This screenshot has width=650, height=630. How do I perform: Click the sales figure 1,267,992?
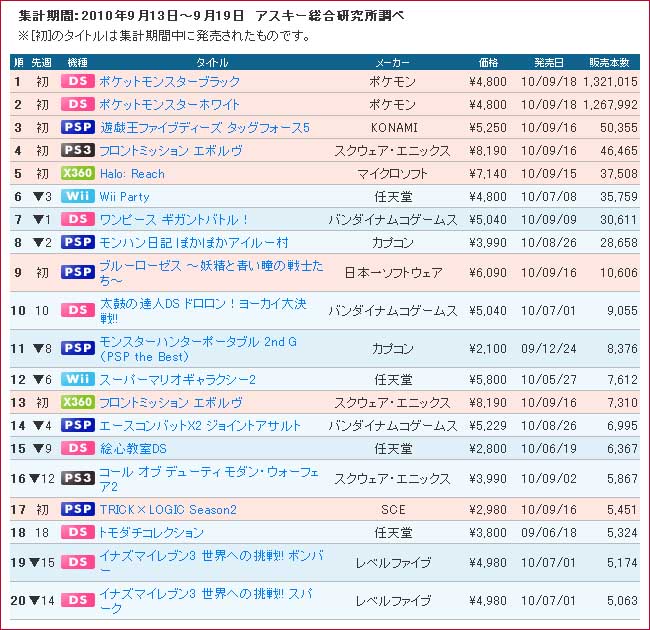pyautogui.click(x=610, y=104)
